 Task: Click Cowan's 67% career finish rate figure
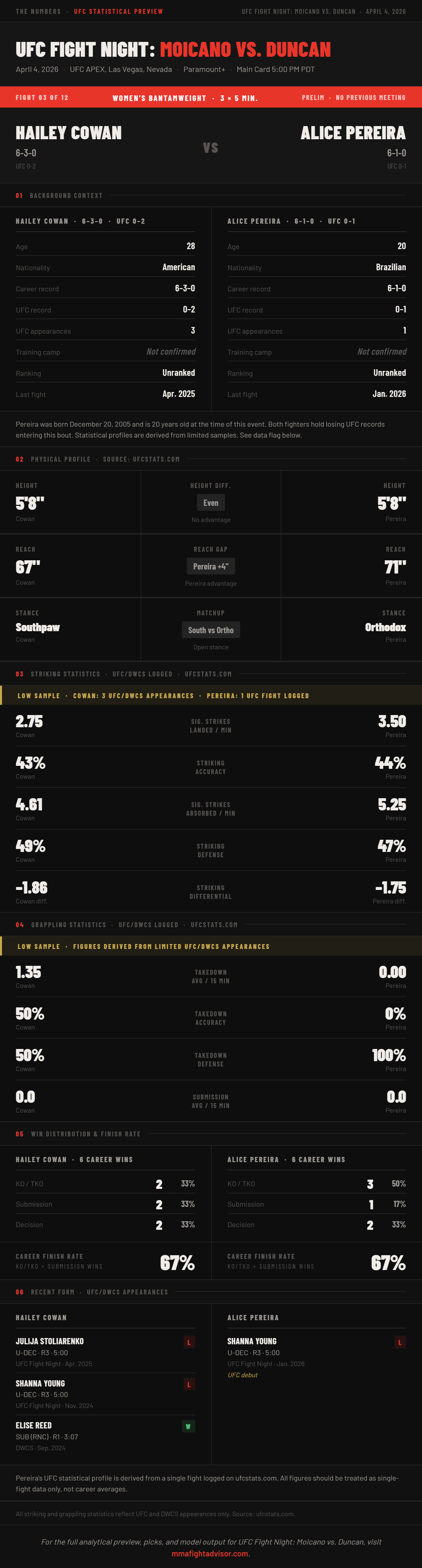[178, 1263]
